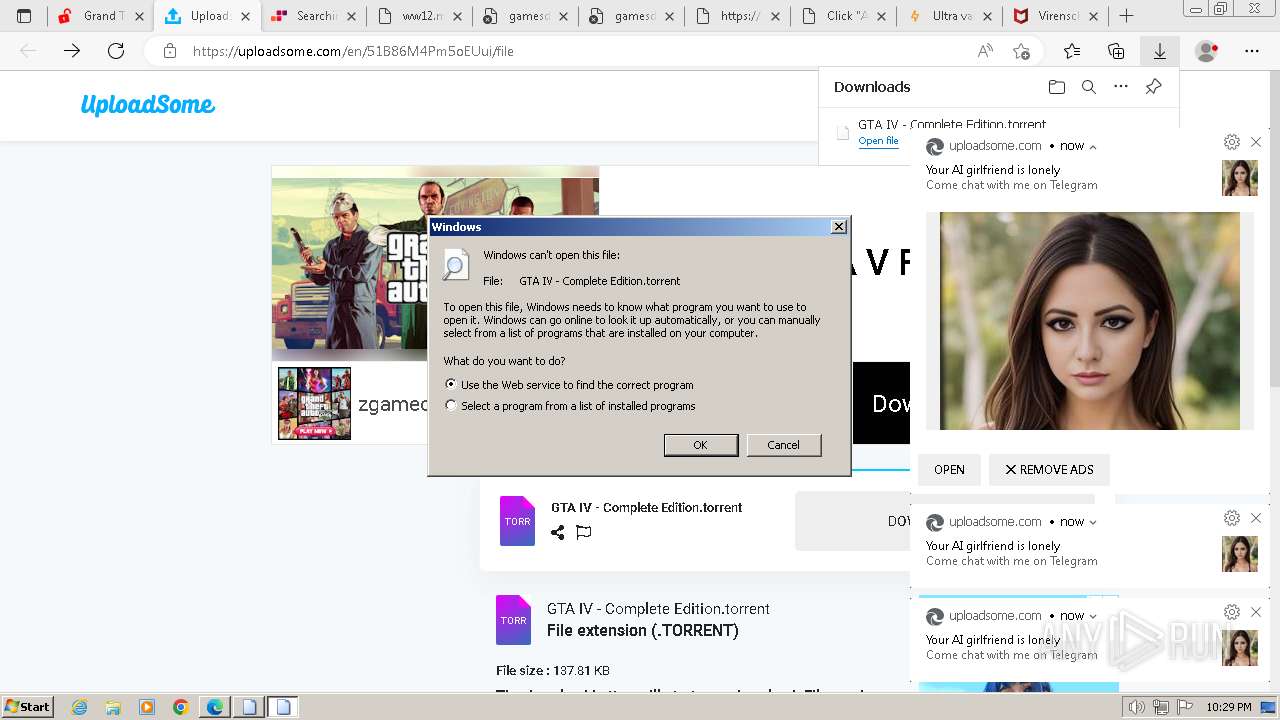1280x720 pixels.
Task: Click the UploadSome logo
Action: click(148, 105)
